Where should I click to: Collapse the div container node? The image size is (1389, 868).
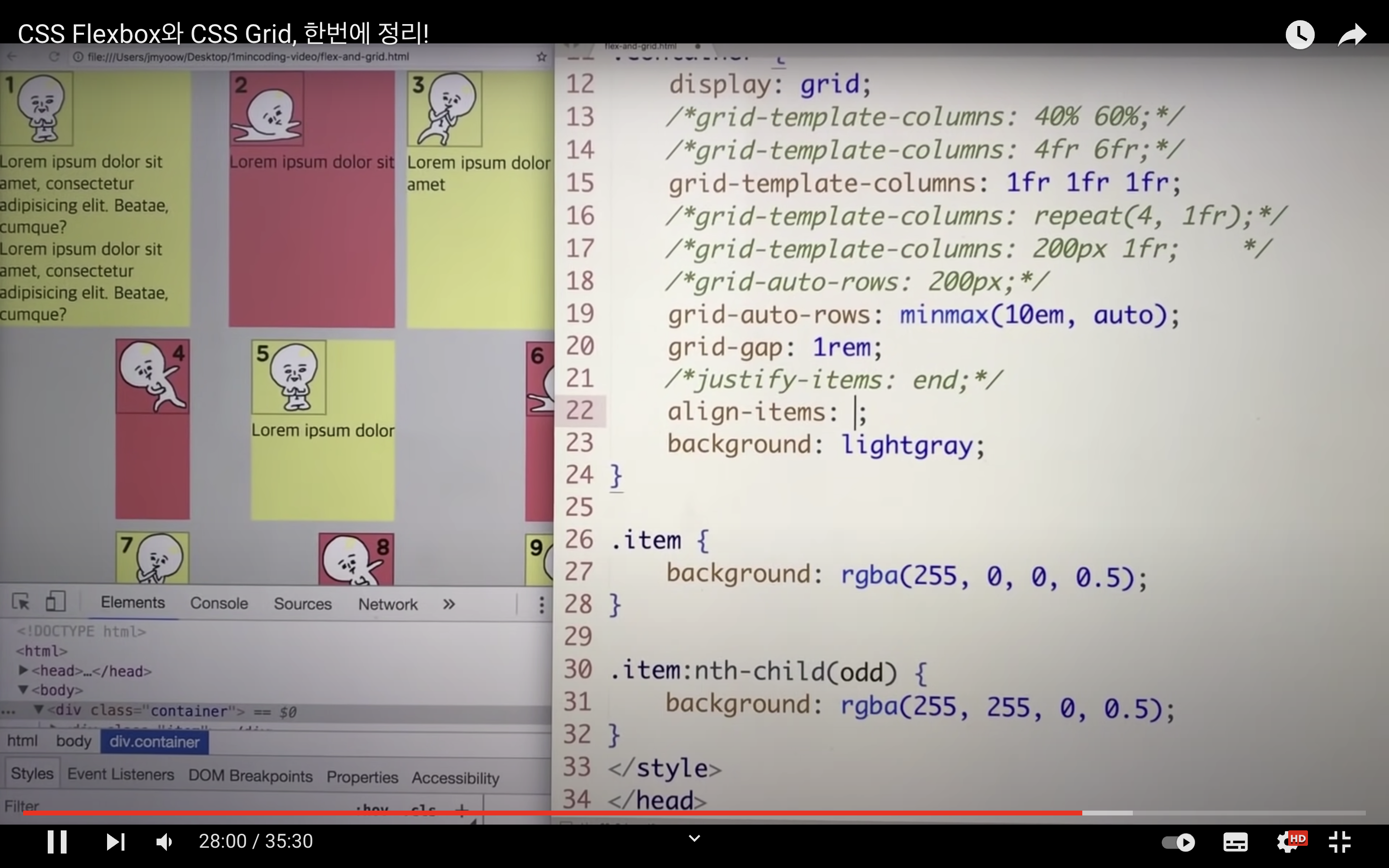(x=39, y=710)
